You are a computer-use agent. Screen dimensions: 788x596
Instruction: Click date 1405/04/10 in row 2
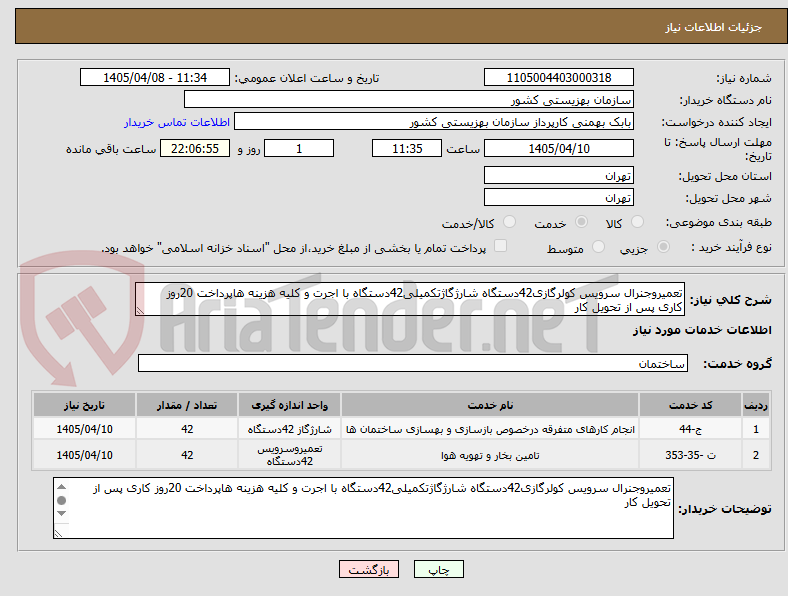click(x=84, y=455)
